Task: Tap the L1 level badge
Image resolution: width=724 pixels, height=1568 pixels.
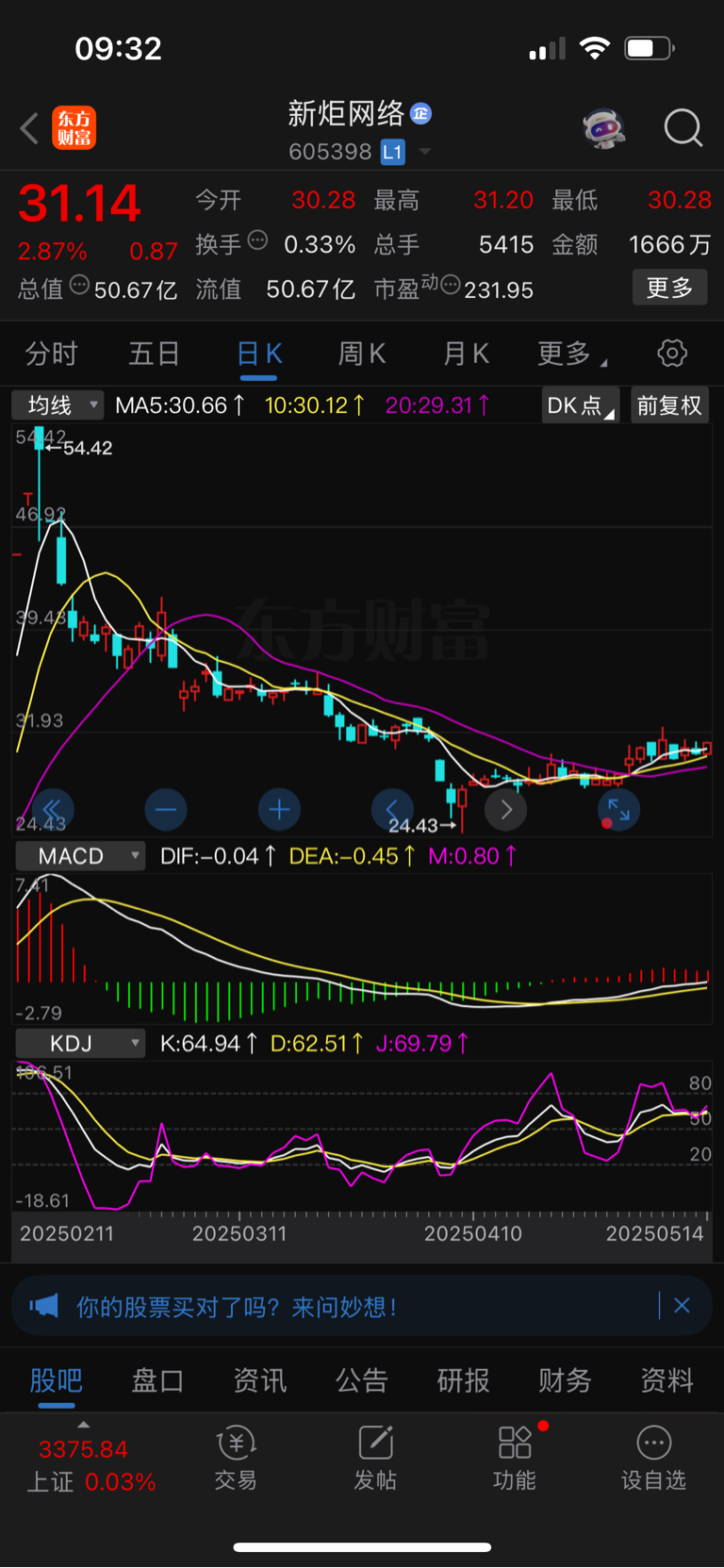Action: coord(392,152)
